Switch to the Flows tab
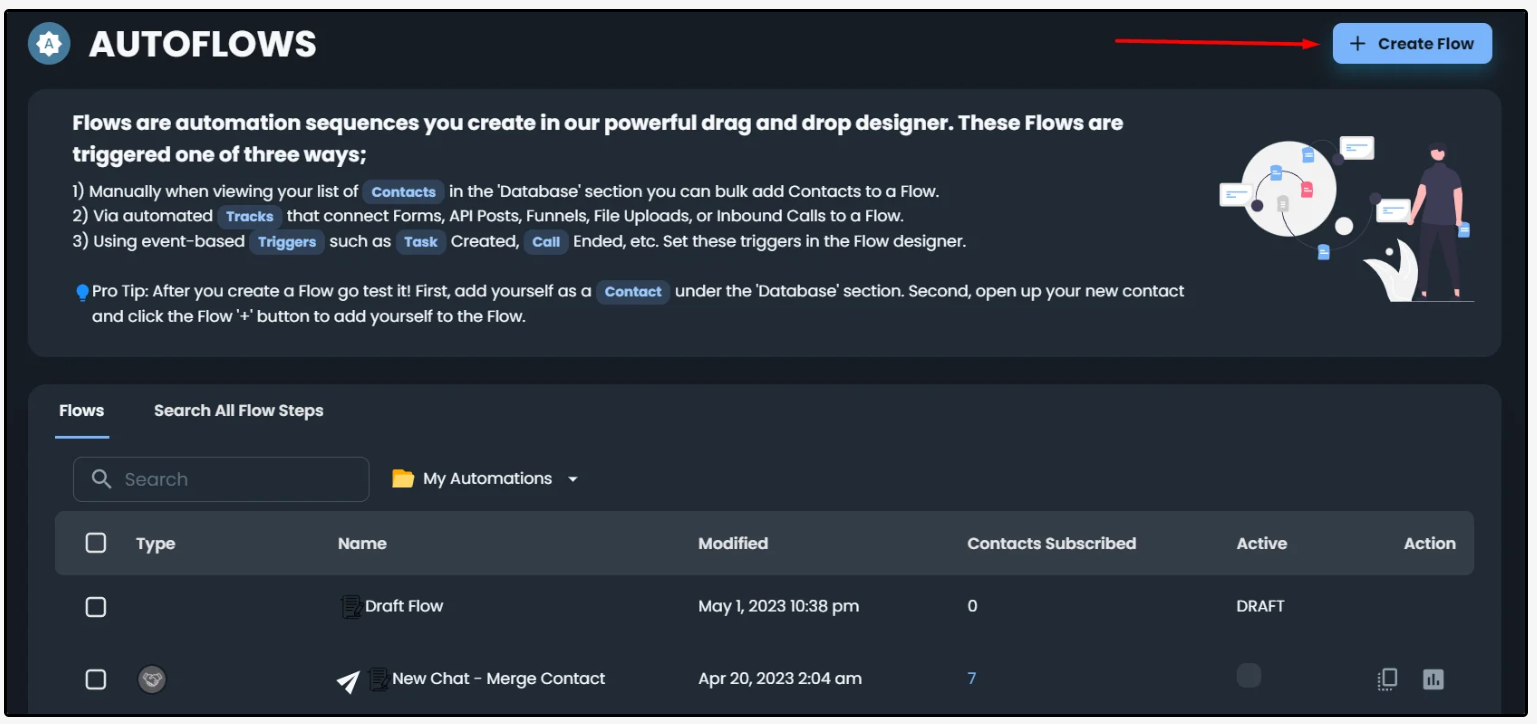This screenshot has height=724, width=1537. [81, 411]
